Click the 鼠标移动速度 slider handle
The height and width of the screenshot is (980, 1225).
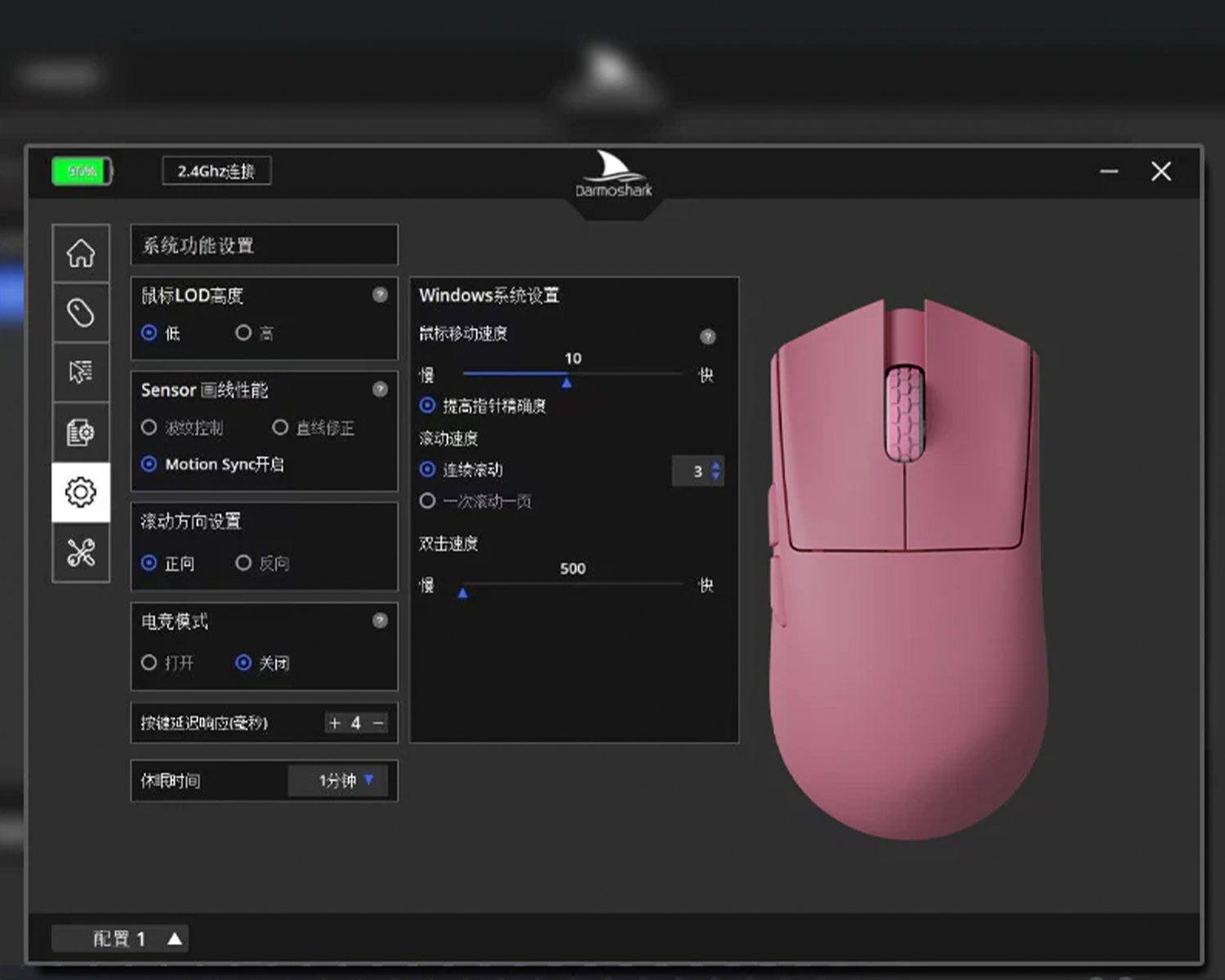567,382
